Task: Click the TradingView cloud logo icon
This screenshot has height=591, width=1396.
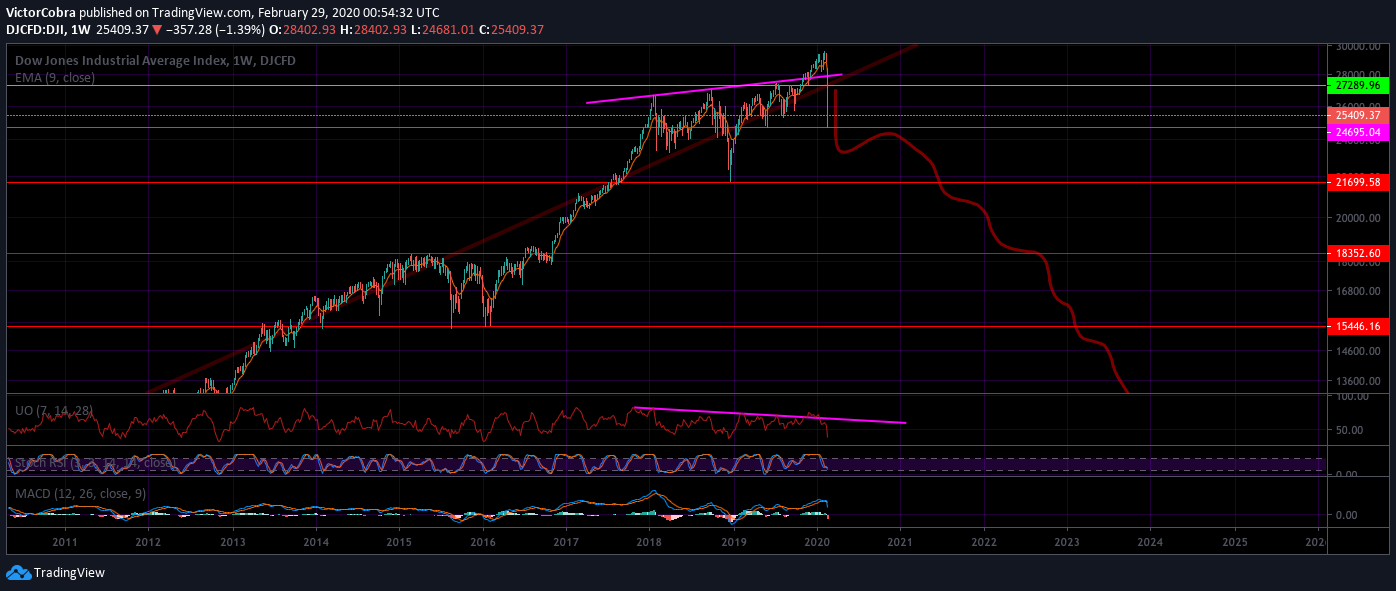Action: (18, 573)
